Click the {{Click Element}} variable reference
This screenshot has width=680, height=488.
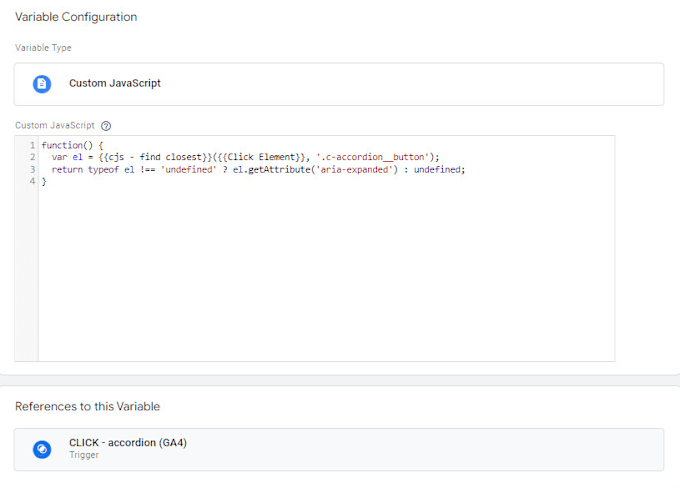click(262, 157)
